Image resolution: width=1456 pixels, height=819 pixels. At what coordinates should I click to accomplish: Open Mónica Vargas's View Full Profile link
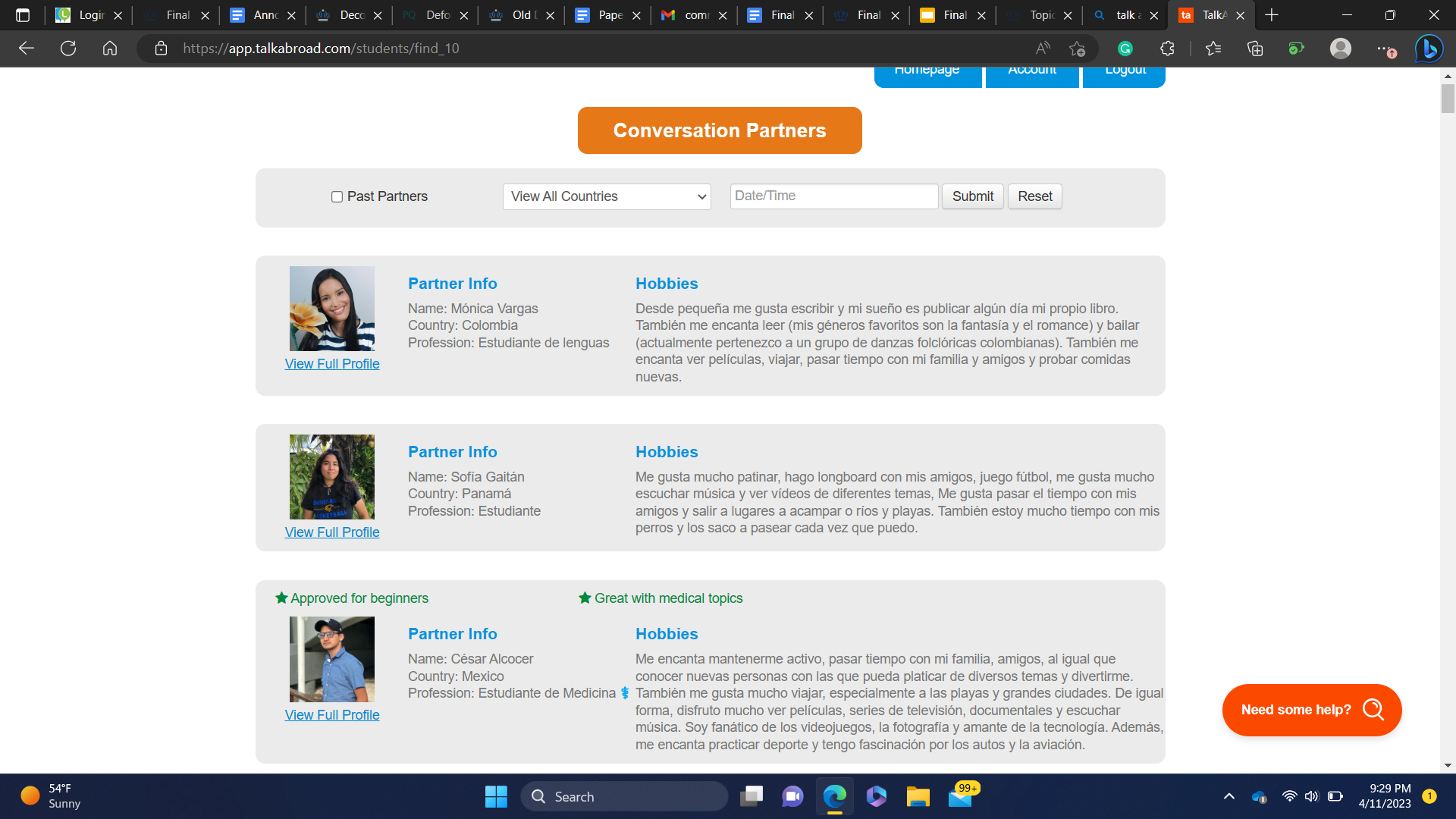332,364
